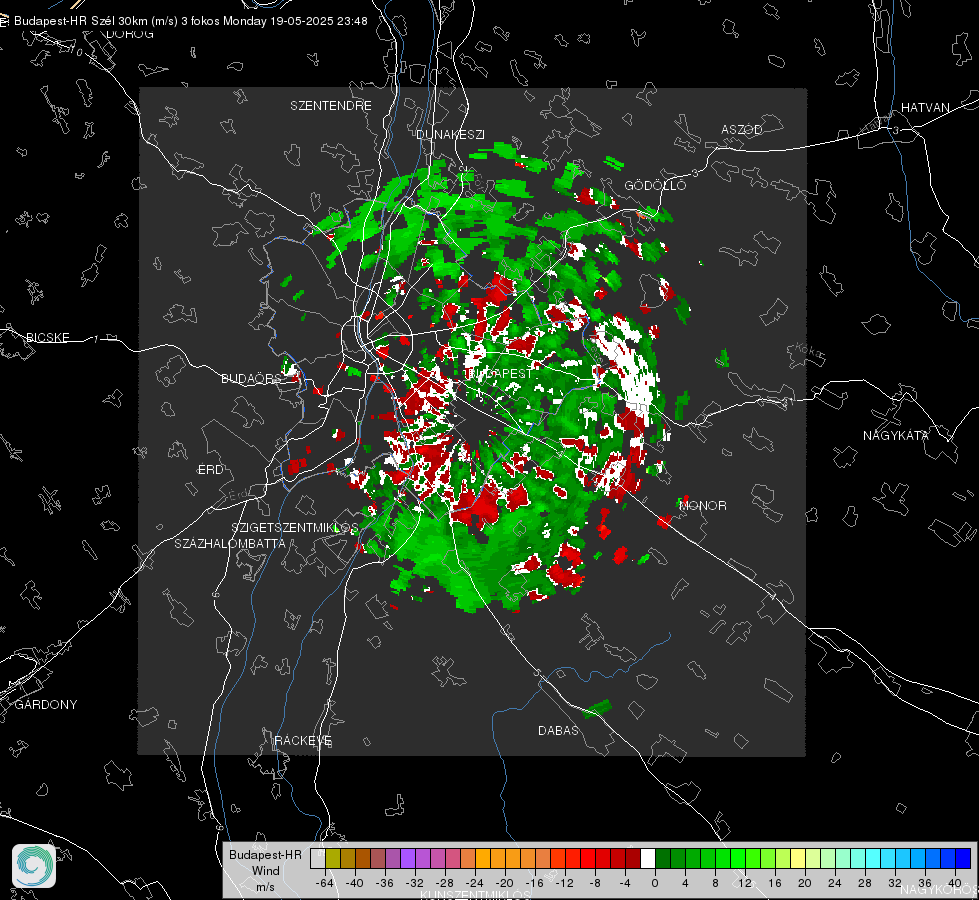Pick the gray leftmost legend swatch
979x900 pixels.
coord(318,858)
